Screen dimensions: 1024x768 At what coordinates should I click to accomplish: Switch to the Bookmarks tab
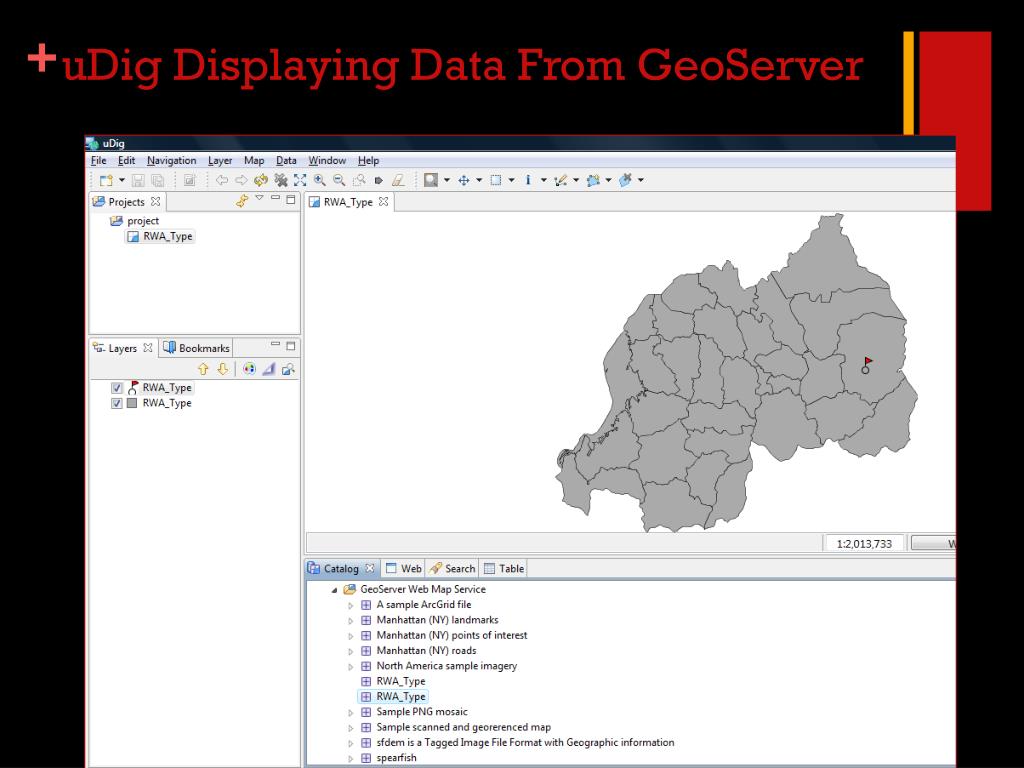pos(197,348)
